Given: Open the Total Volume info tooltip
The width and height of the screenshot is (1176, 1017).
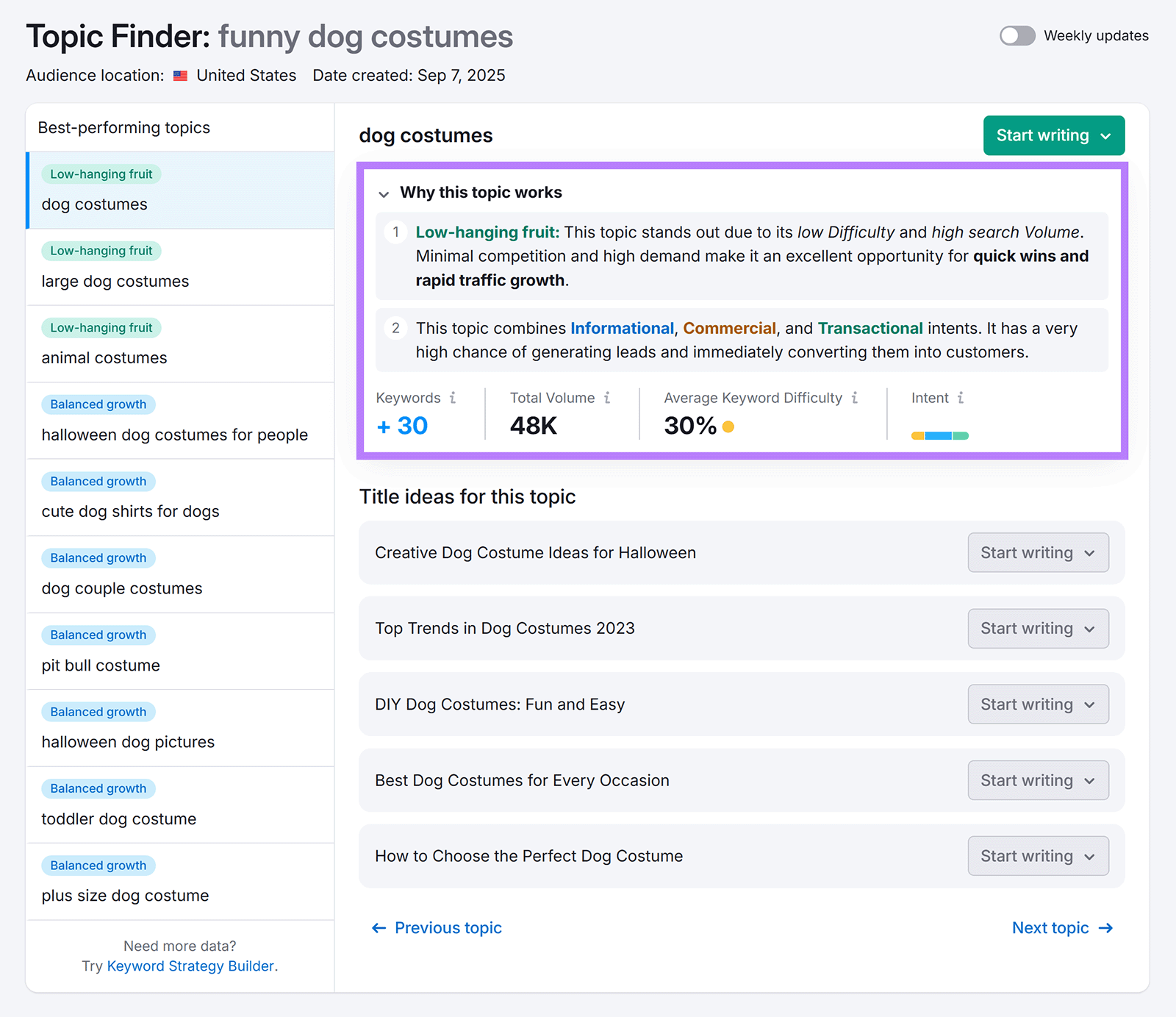Looking at the screenshot, I should click(x=607, y=397).
